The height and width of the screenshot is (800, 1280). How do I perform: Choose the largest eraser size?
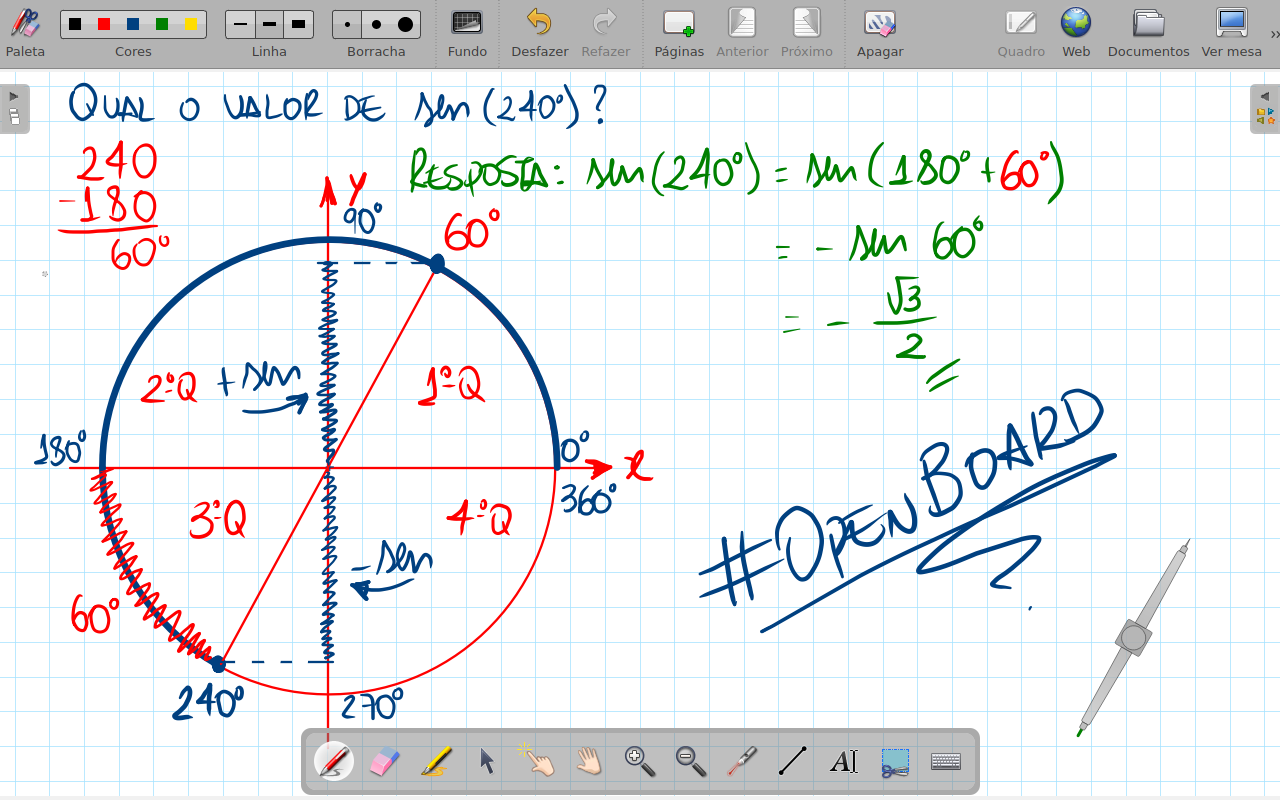[405, 24]
